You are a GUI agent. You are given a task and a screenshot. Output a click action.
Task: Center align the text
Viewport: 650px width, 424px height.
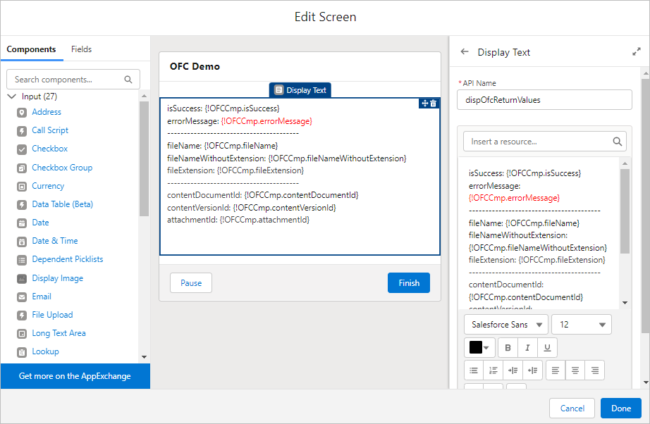coord(574,370)
